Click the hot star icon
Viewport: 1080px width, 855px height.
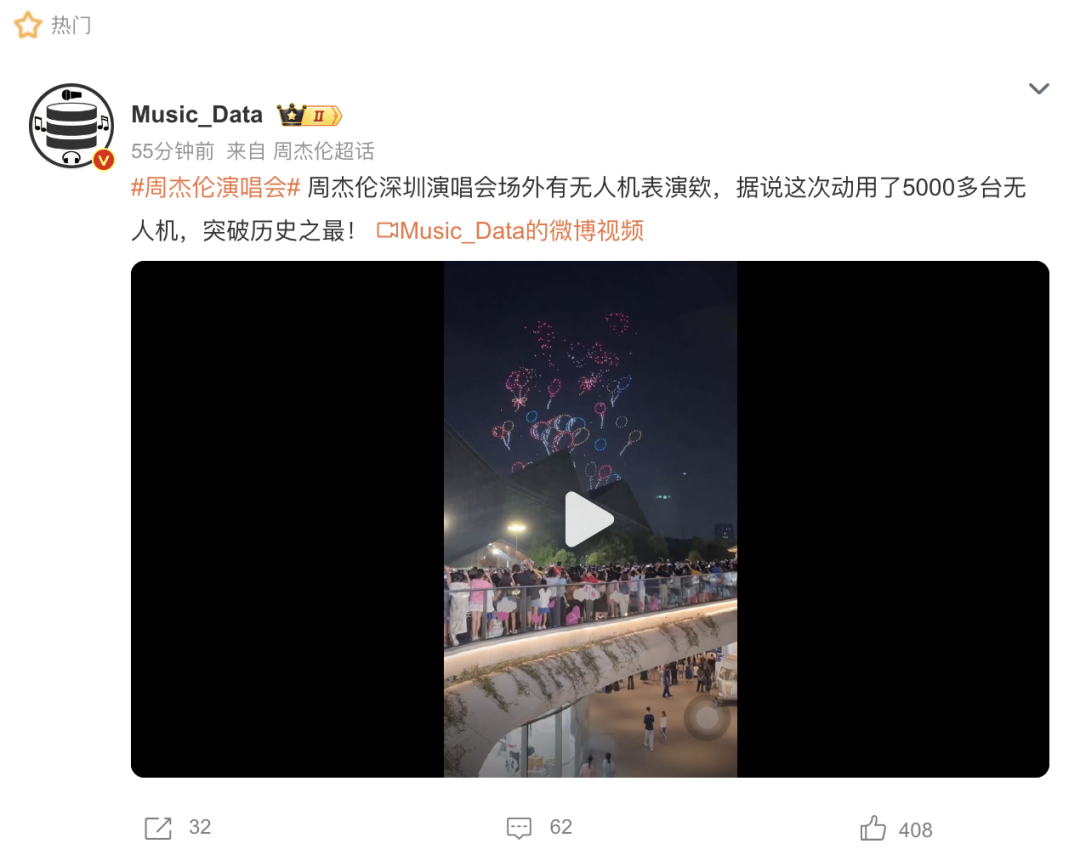[28, 25]
